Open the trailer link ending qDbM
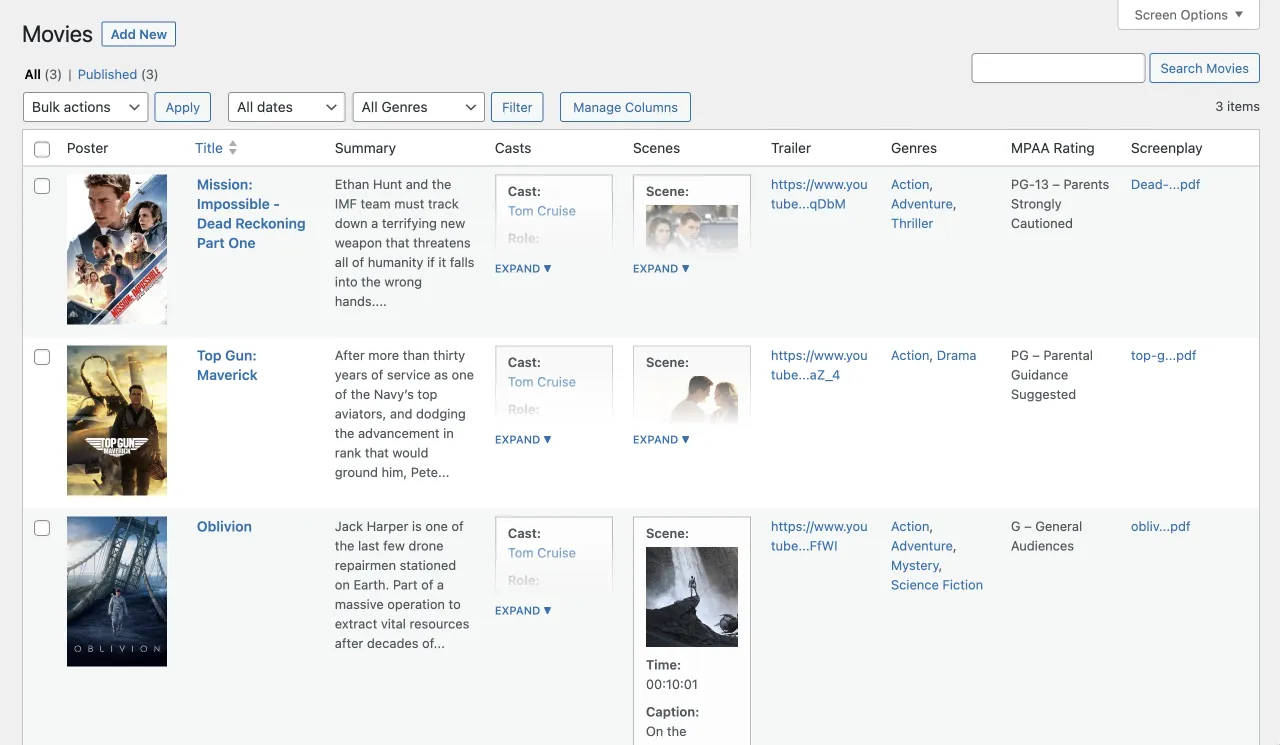The height and width of the screenshot is (745, 1280). coord(819,194)
